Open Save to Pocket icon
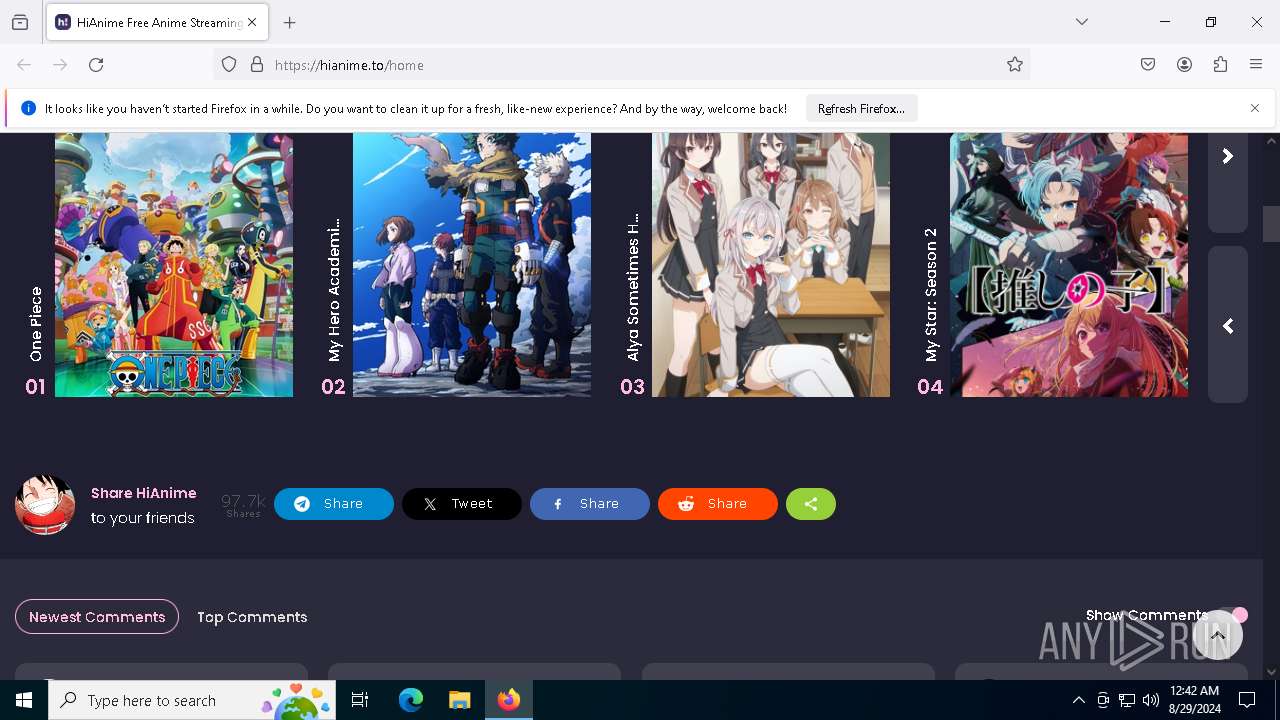 (x=1148, y=65)
